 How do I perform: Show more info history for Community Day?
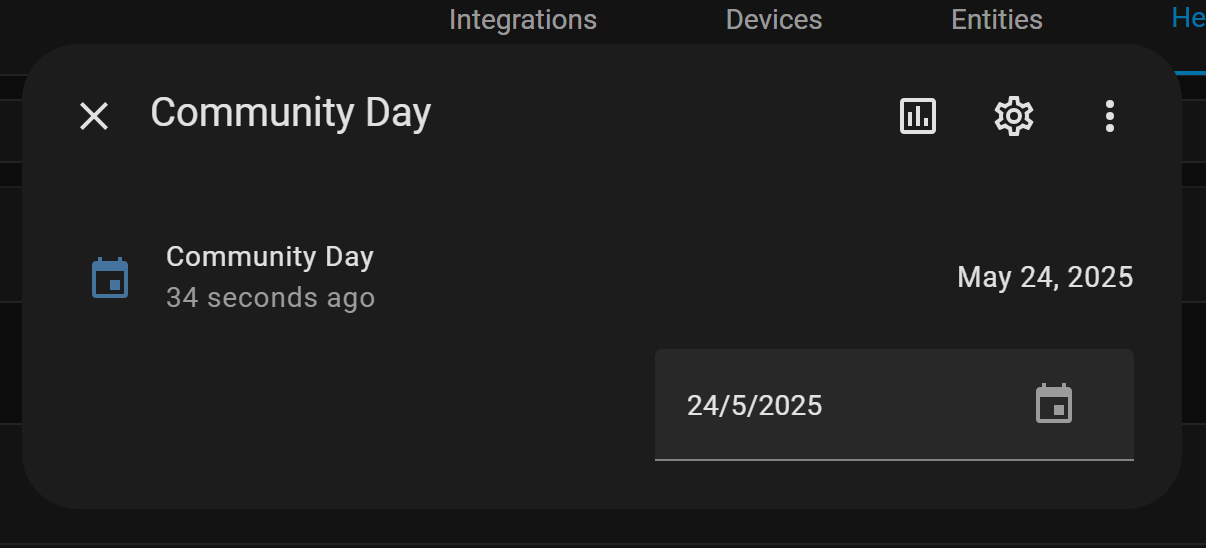coord(918,116)
